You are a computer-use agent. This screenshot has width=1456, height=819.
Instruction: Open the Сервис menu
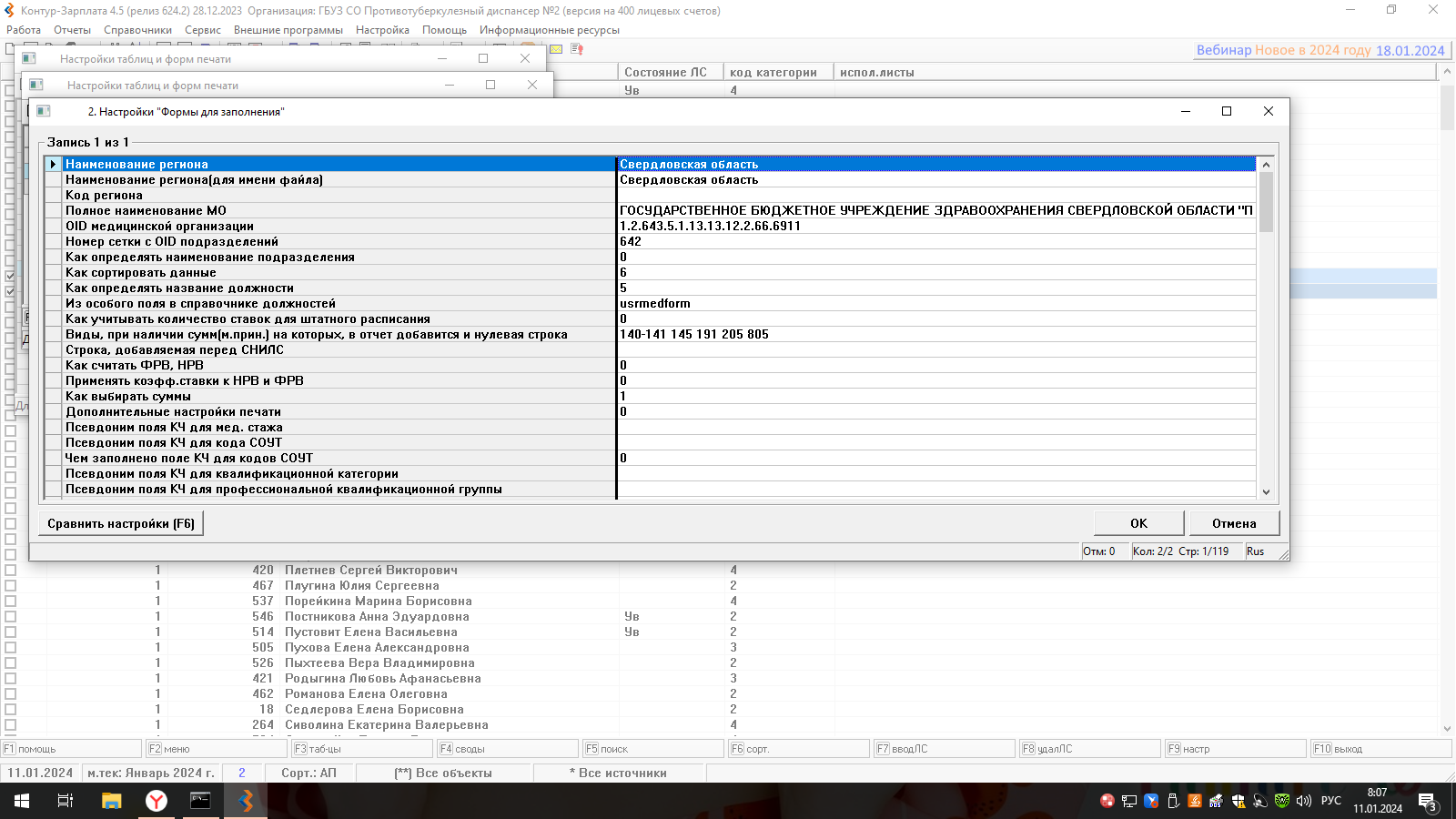pos(203,30)
